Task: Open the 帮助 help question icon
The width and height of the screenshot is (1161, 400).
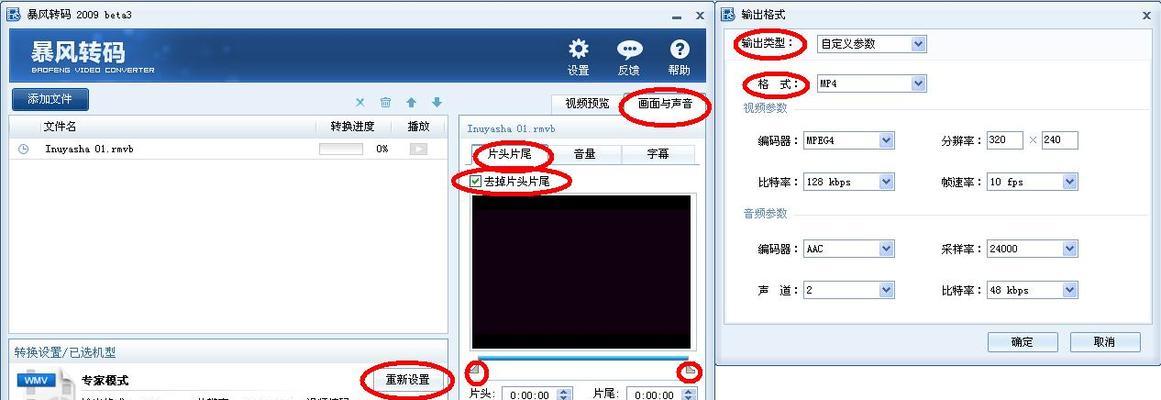Action: 679,50
